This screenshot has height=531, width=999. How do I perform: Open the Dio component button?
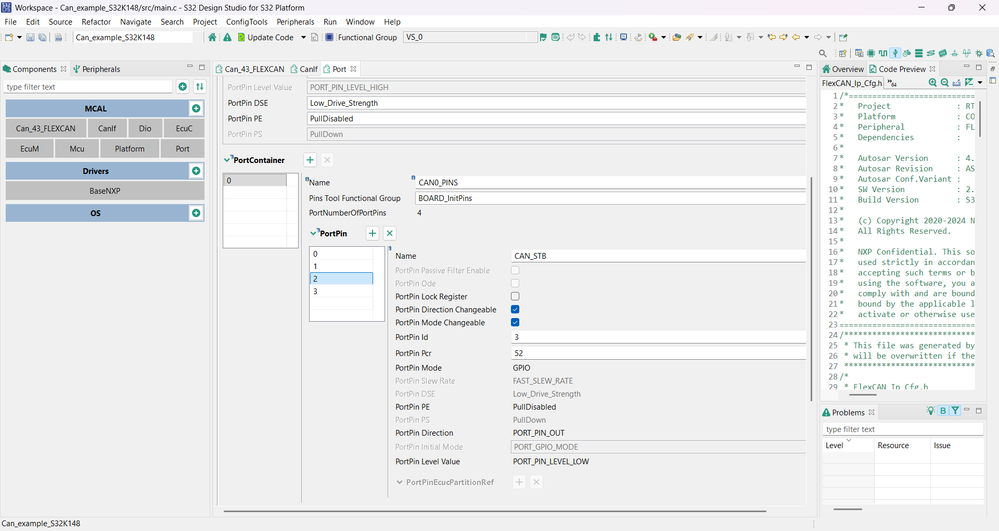pos(145,128)
